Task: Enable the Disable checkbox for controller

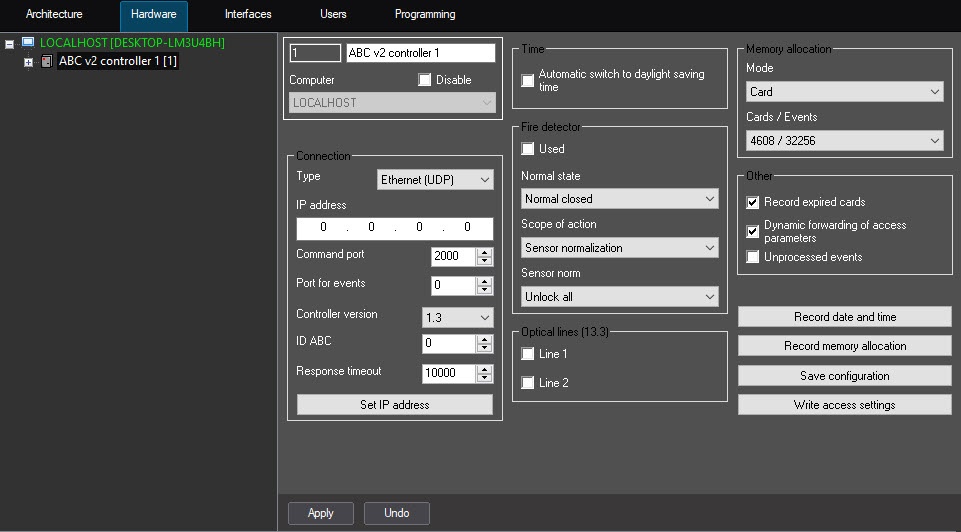Action: coord(425,80)
